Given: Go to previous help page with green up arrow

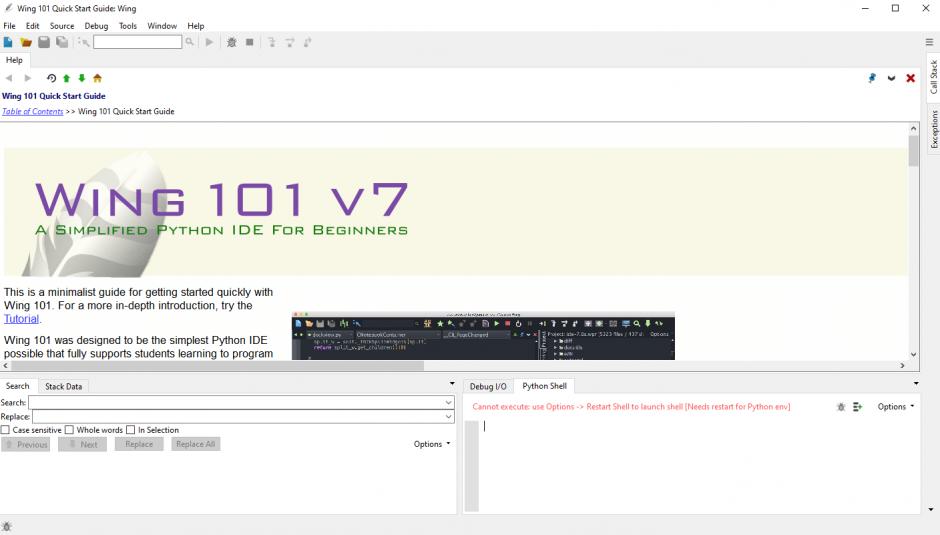Looking at the screenshot, I should 67,78.
